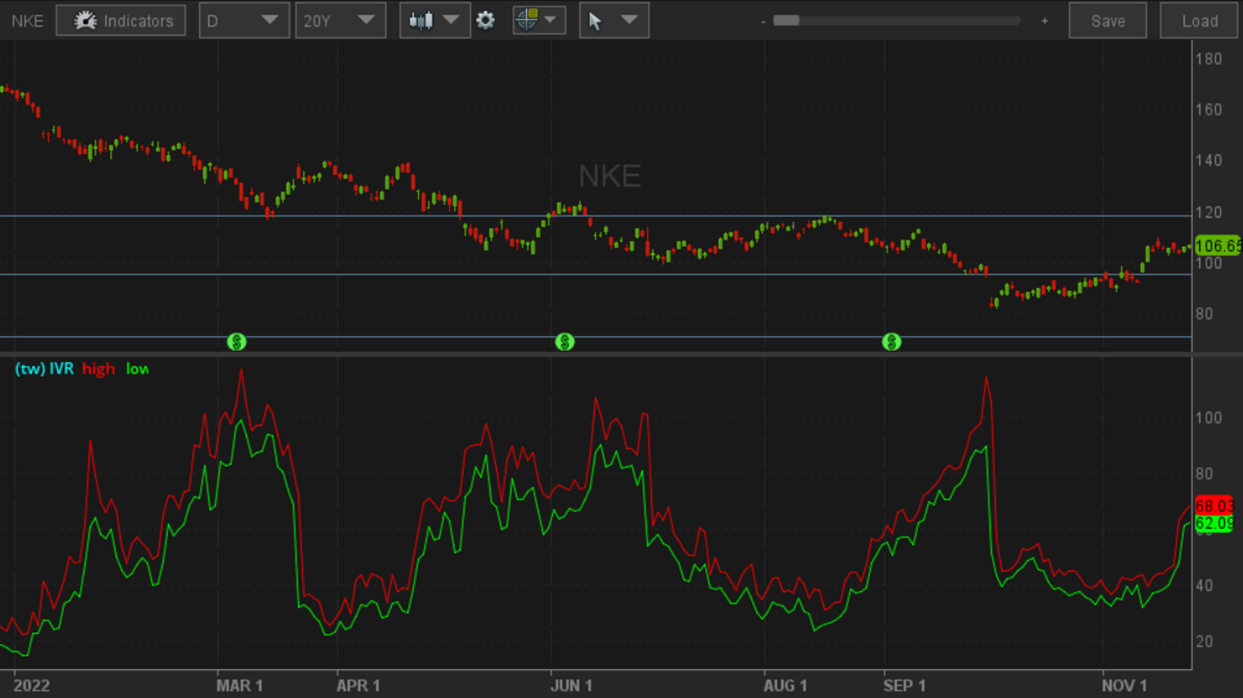Click the NOV 1 date axis label
Screen dimensions: 1243x698
pyautogui.click(x=1125, y=686)
